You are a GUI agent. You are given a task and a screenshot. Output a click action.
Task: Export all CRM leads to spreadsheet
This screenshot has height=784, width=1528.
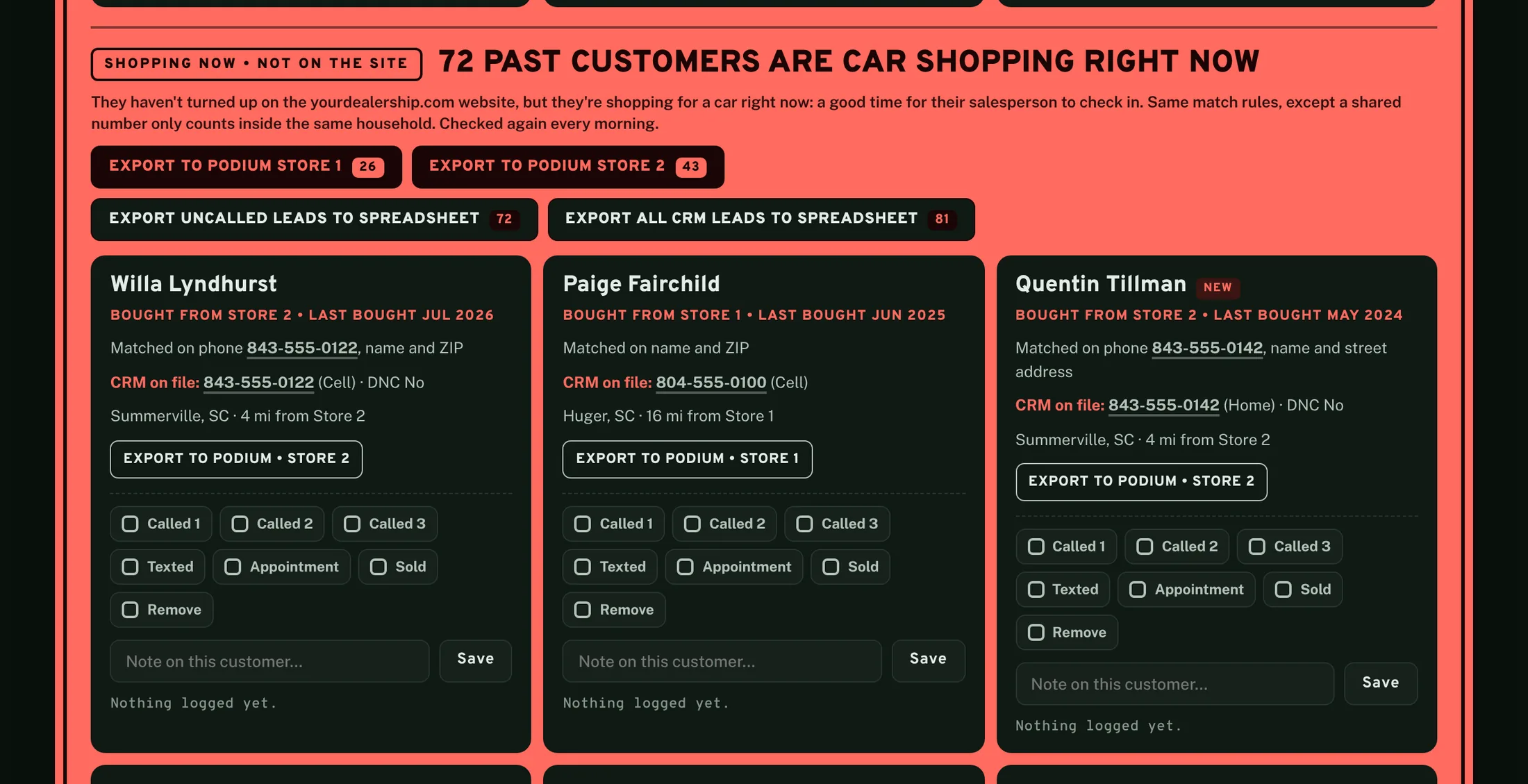761,219
